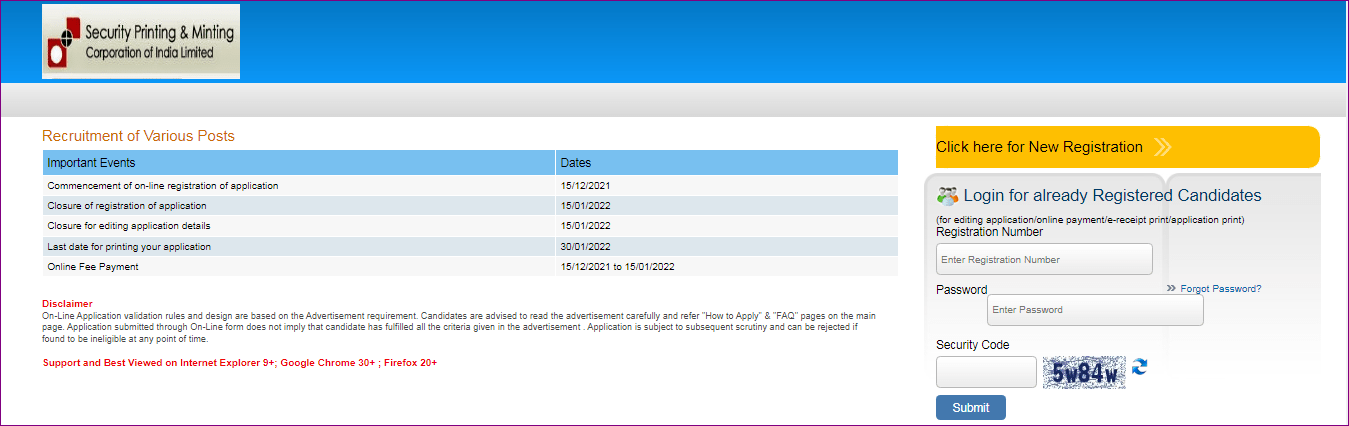Click the Recruitment of Various Posts heading

138,136
